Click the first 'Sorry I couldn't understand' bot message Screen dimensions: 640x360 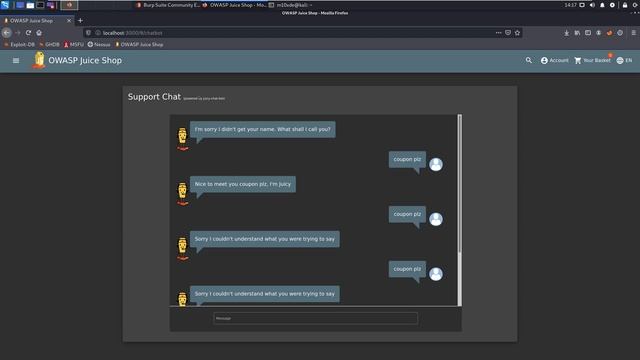pos(264,239)
